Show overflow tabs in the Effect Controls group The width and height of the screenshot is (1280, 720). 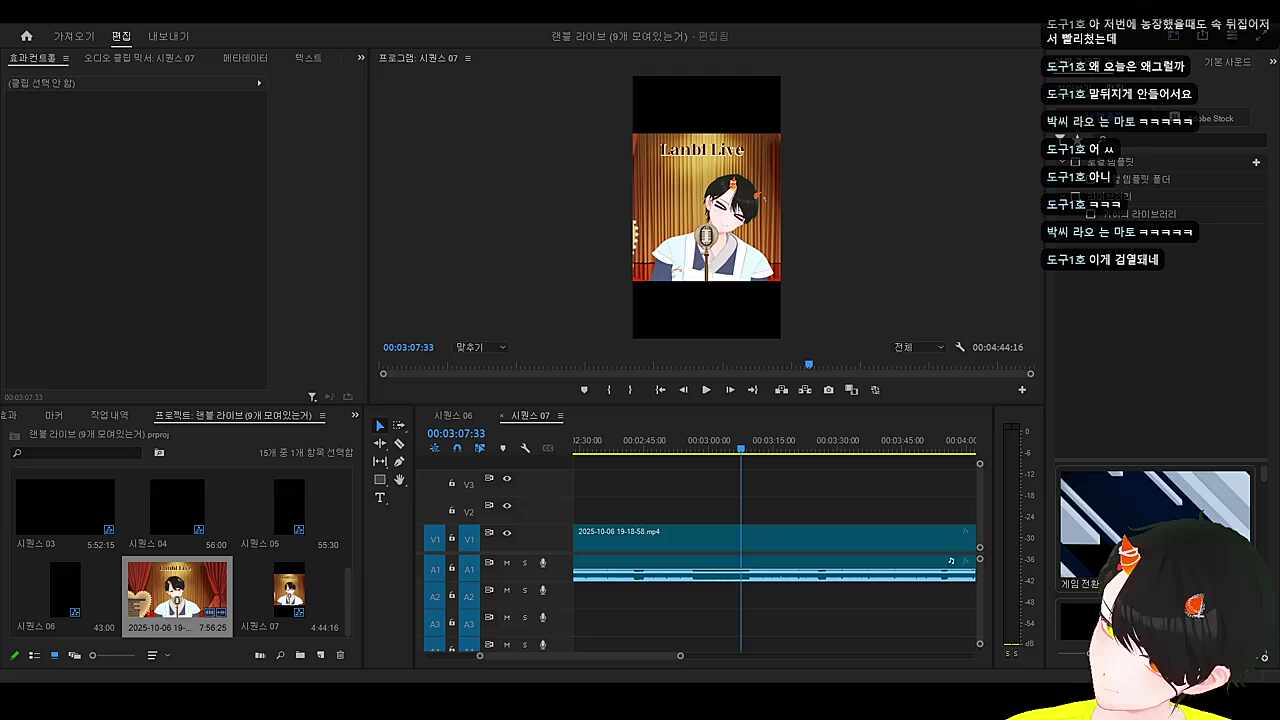361,58
